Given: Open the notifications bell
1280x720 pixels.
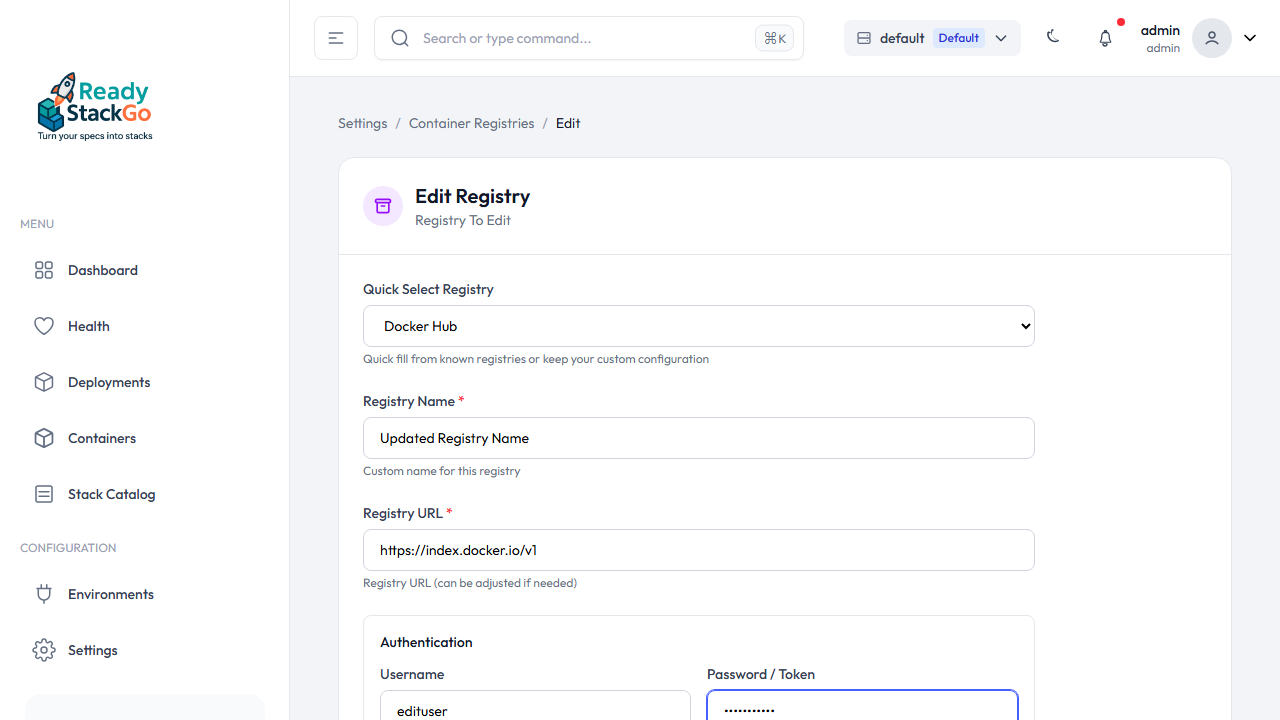Looking at the screenshot, I should [1105, 38].
